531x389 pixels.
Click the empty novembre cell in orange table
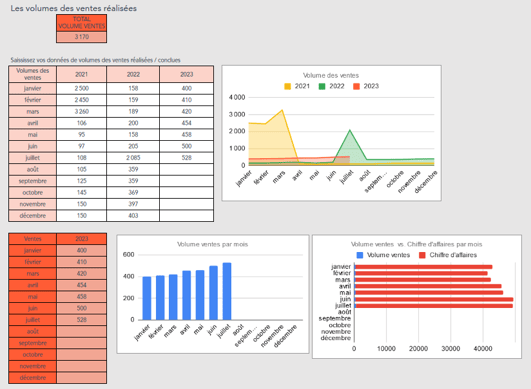(82, 366)
